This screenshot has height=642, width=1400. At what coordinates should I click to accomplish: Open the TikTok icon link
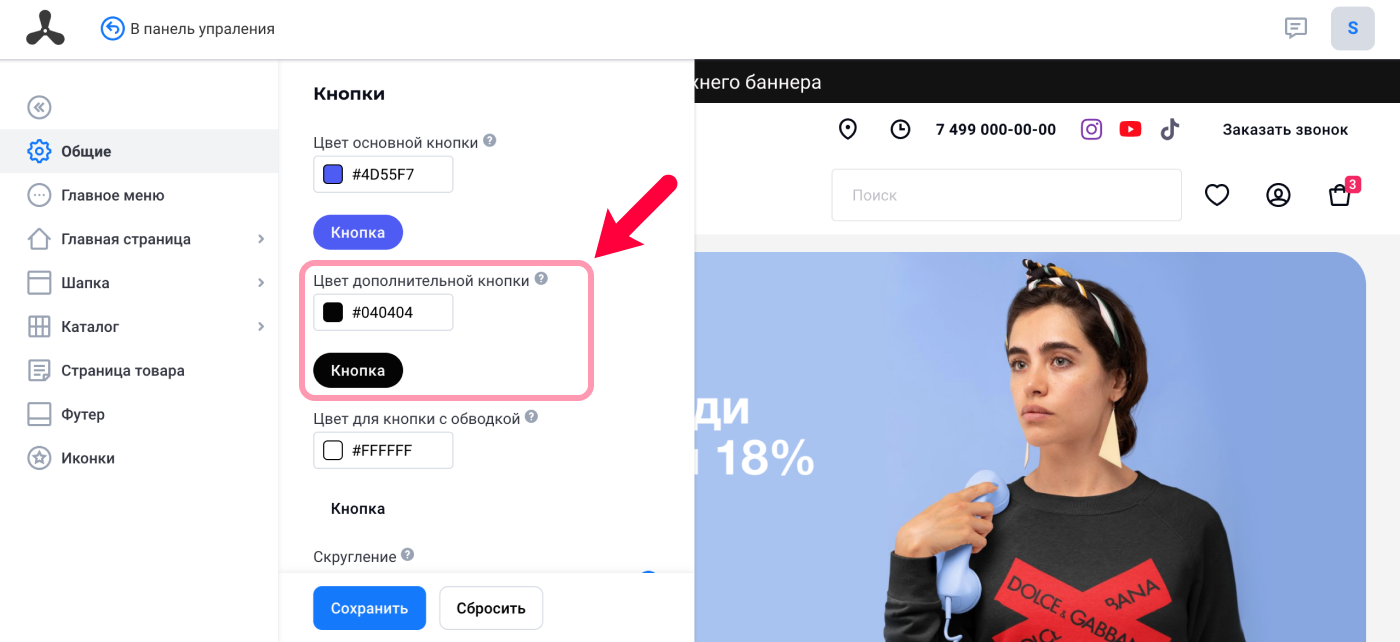point(1170,129)
